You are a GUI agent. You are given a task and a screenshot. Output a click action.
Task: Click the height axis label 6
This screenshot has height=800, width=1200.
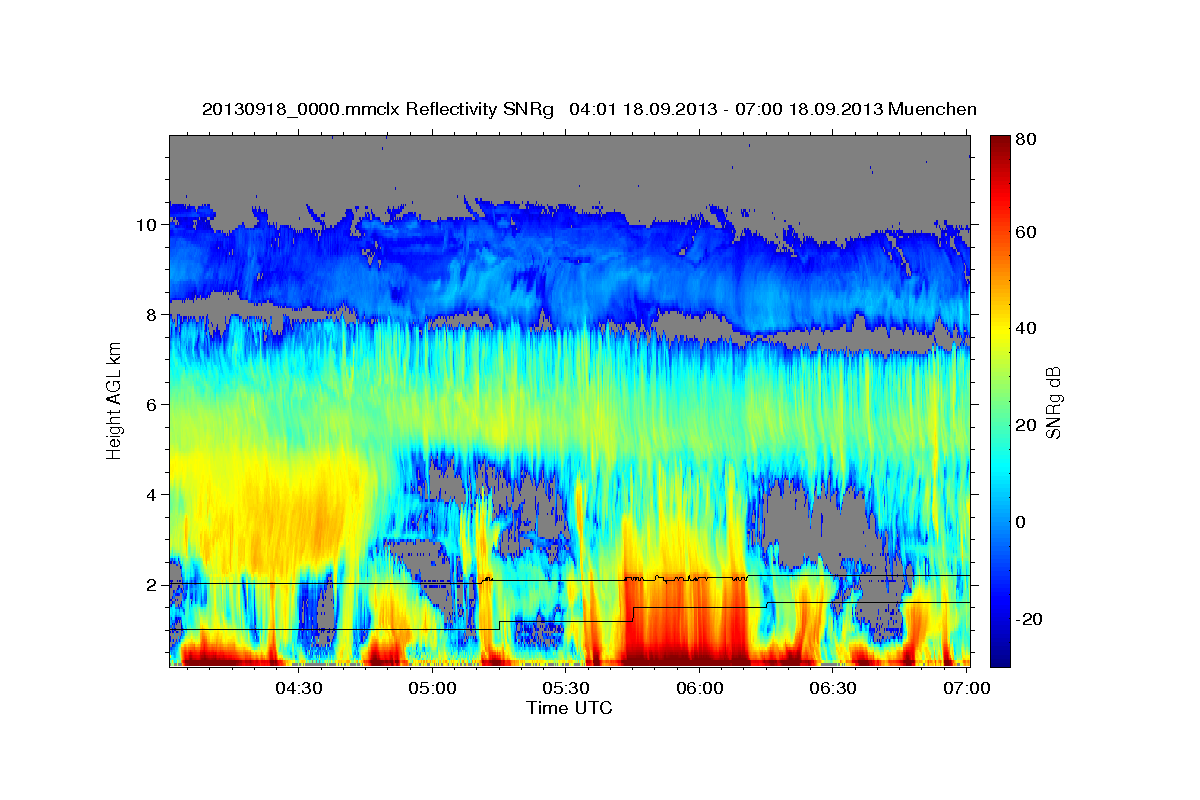point(153,405)
